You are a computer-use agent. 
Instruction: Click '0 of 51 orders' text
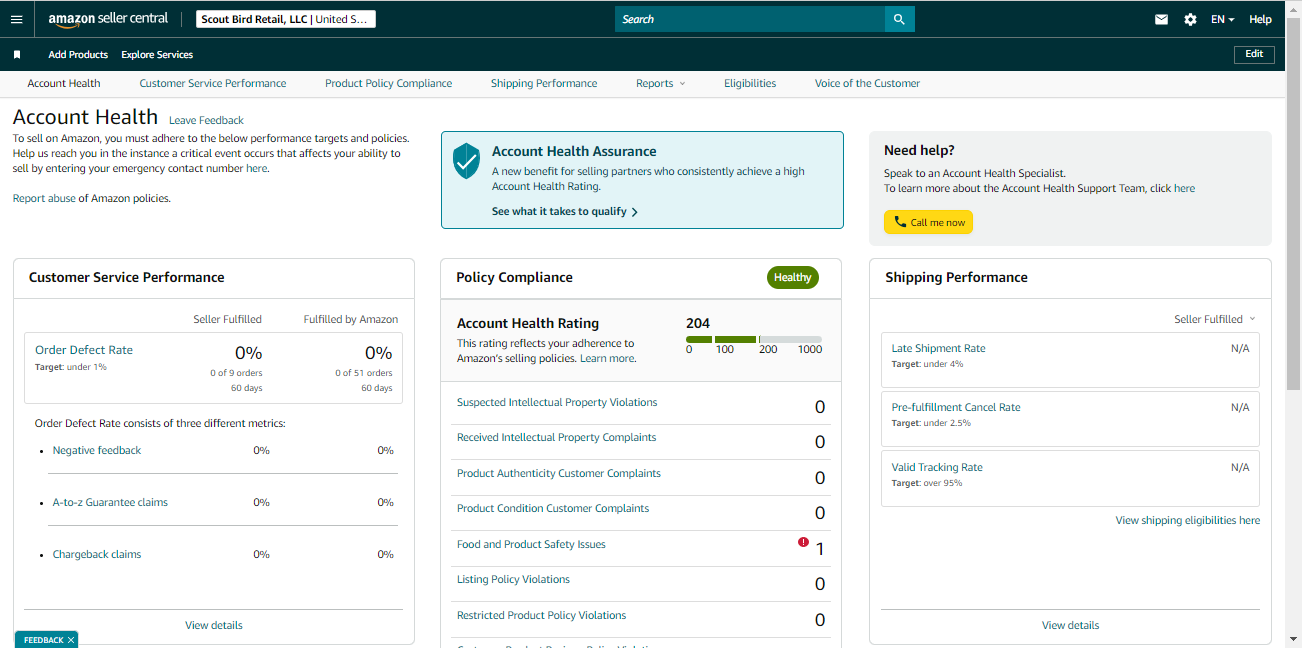click(364, 373)
